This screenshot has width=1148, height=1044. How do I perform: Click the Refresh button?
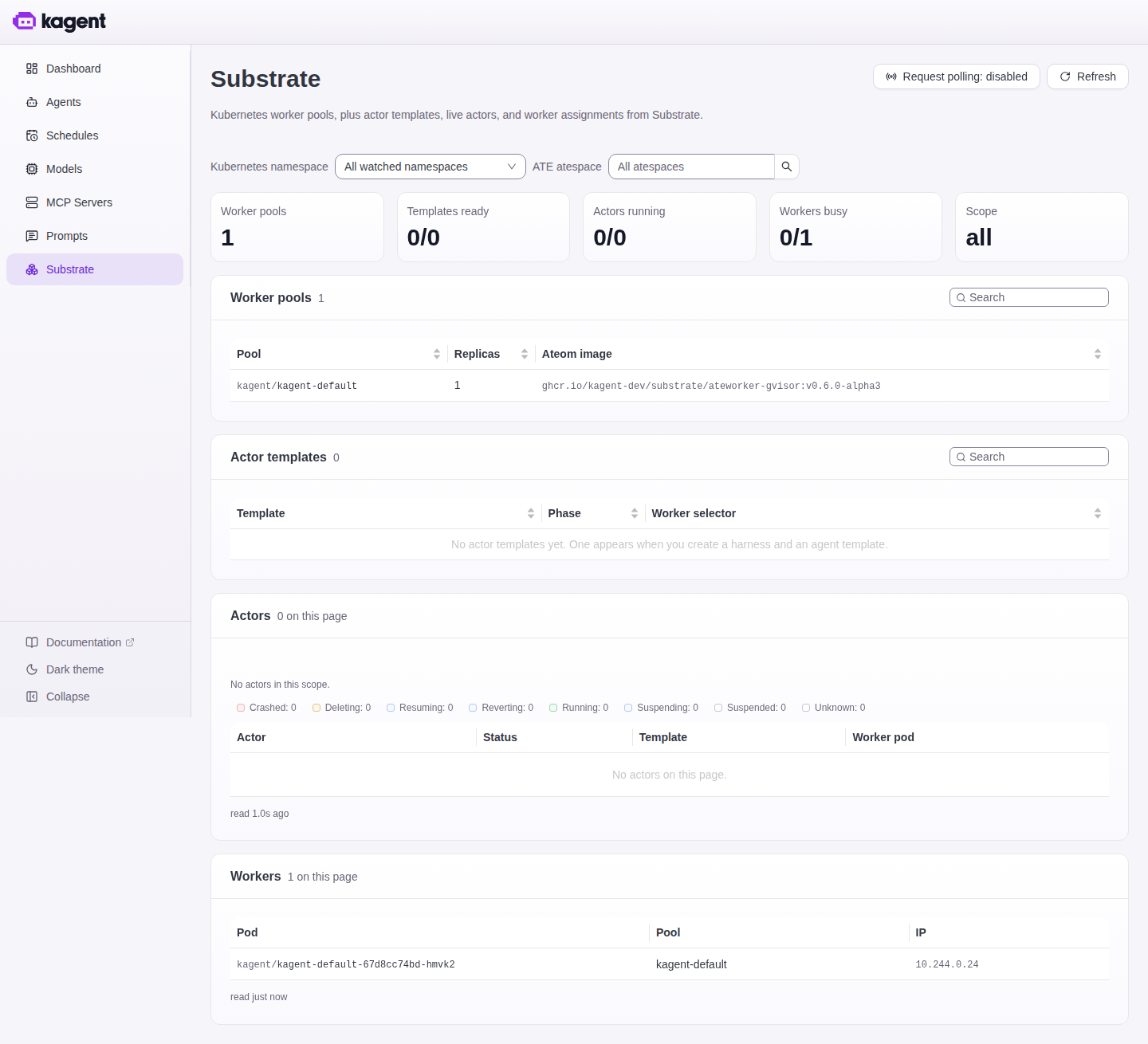pos(1087,77)
